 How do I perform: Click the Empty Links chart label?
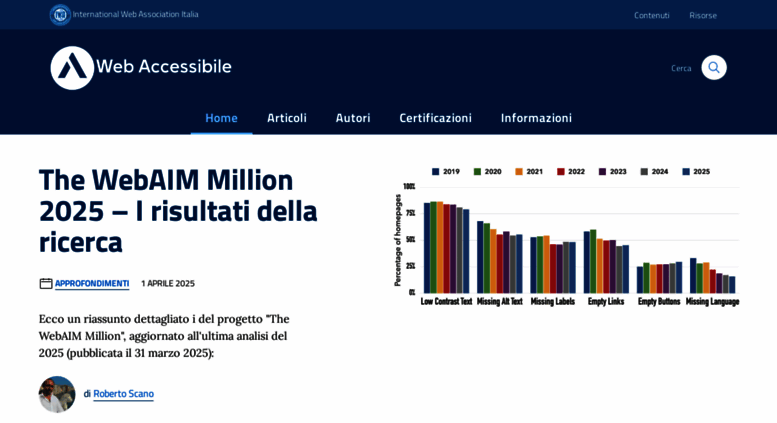coord(606,301)
